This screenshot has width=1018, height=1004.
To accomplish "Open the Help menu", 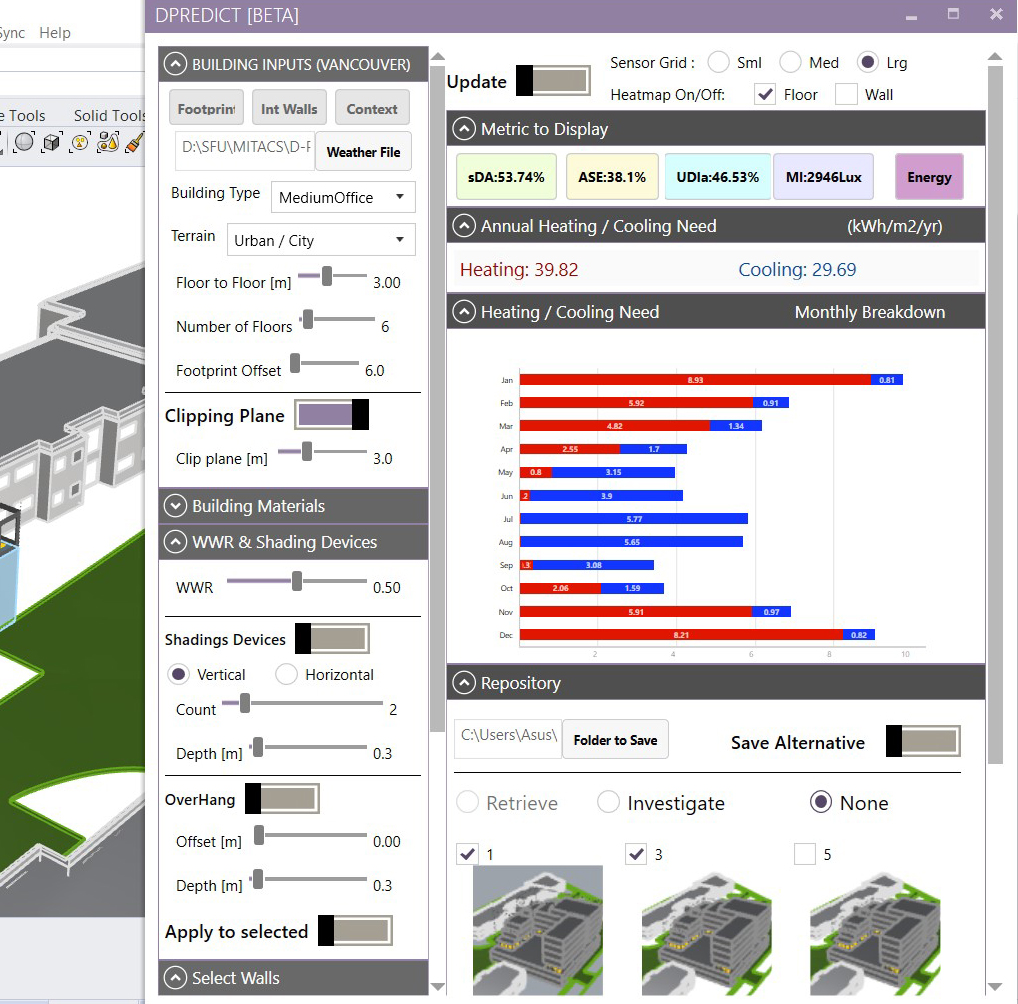I will (55, 33).
